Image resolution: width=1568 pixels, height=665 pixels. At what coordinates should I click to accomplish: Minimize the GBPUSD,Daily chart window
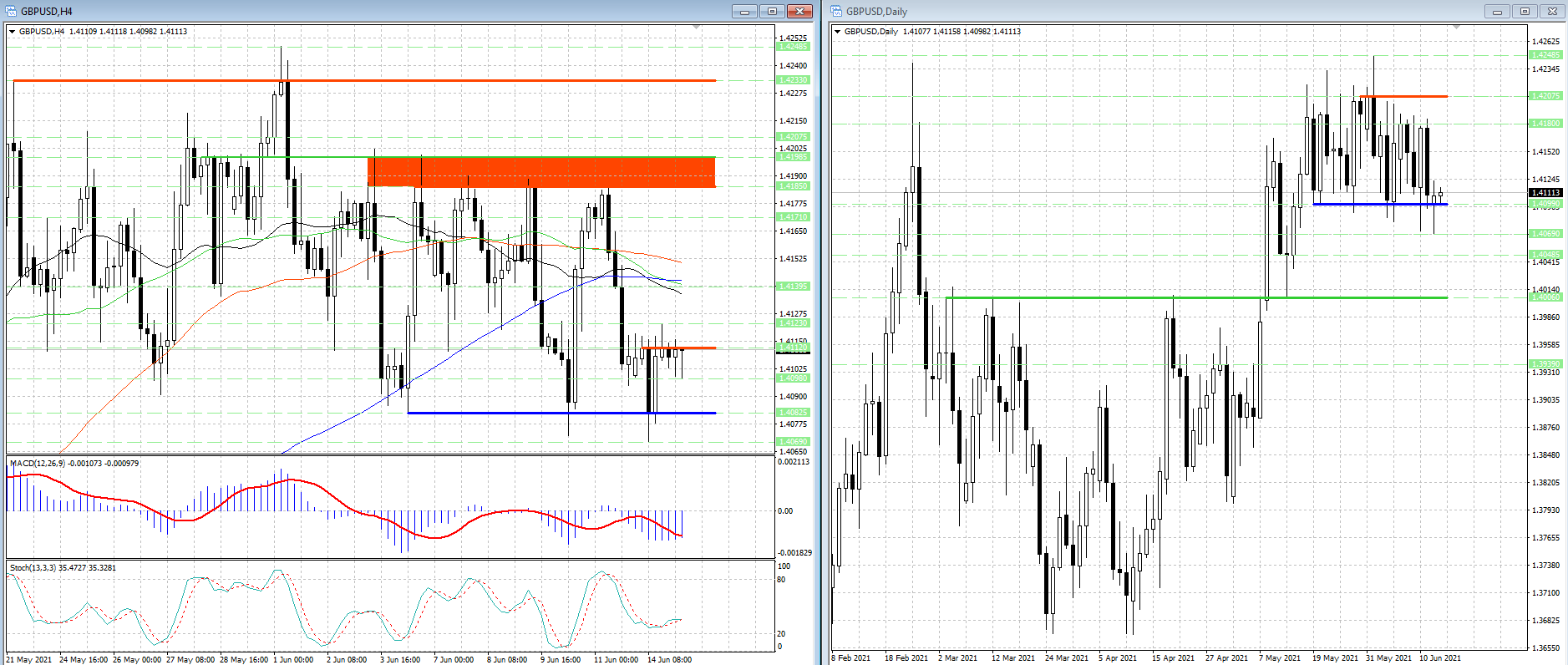(x=1497, y=11)
